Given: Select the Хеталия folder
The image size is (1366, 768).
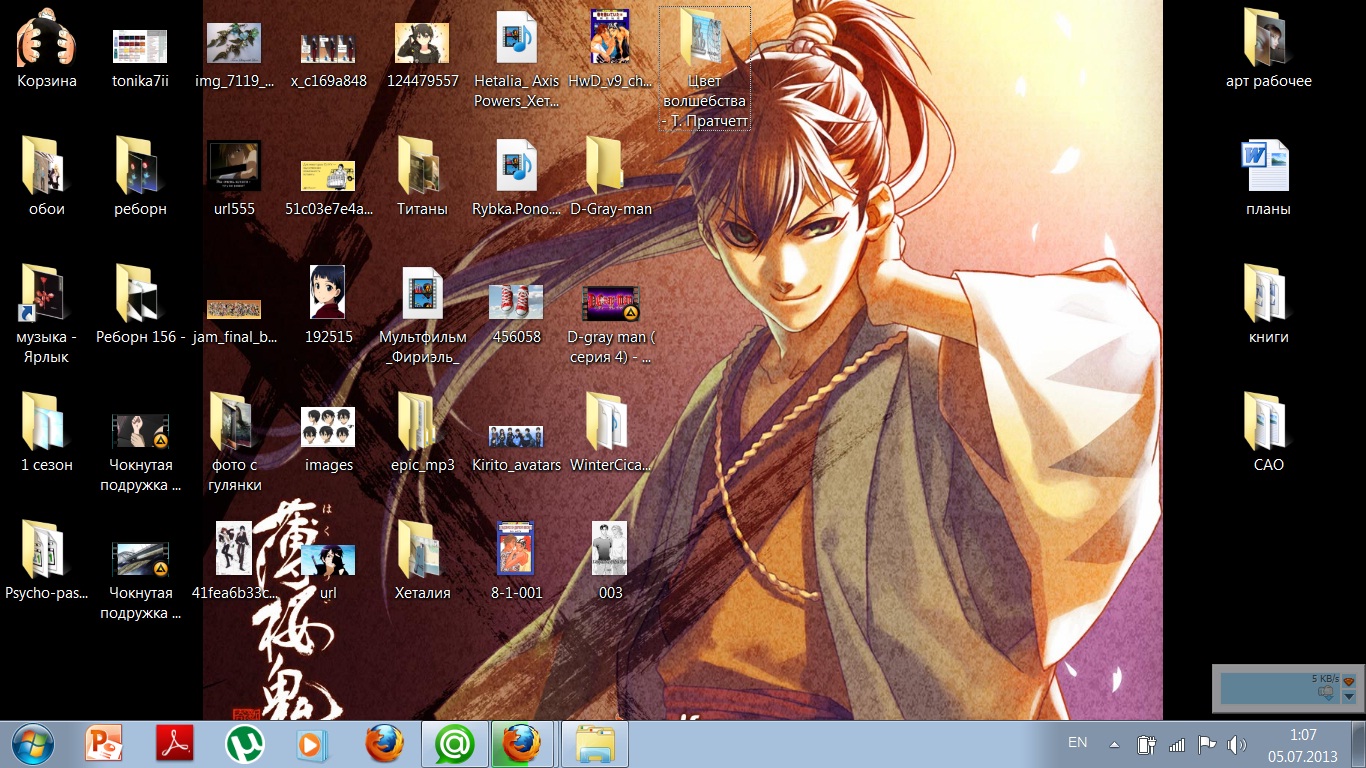Looking at the screenshot, I should tap(422, 562).
